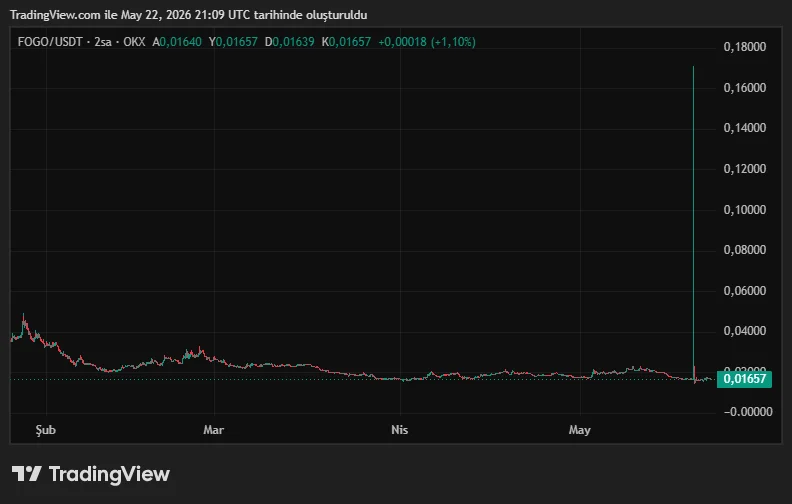This screenshot has height=504, width=792.
Task: Click the TradingView wordmark text
Action: 109,474
